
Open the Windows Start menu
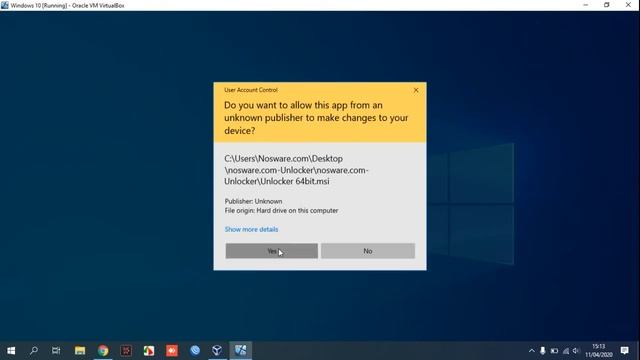[x=11, y=351]
